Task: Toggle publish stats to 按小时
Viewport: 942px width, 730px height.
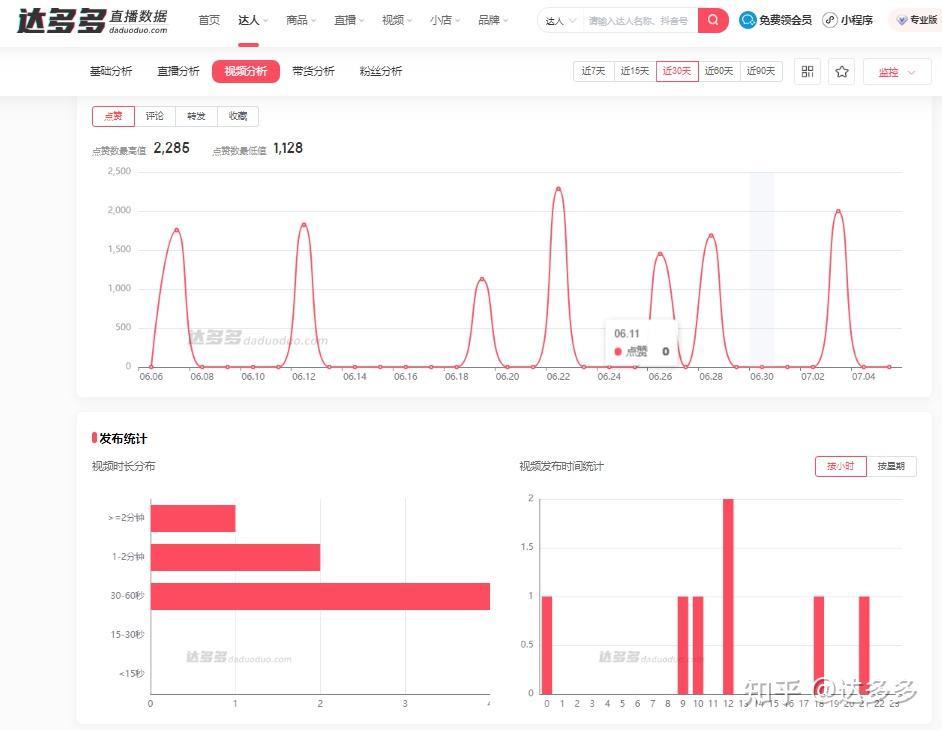Action: (840, 467)
